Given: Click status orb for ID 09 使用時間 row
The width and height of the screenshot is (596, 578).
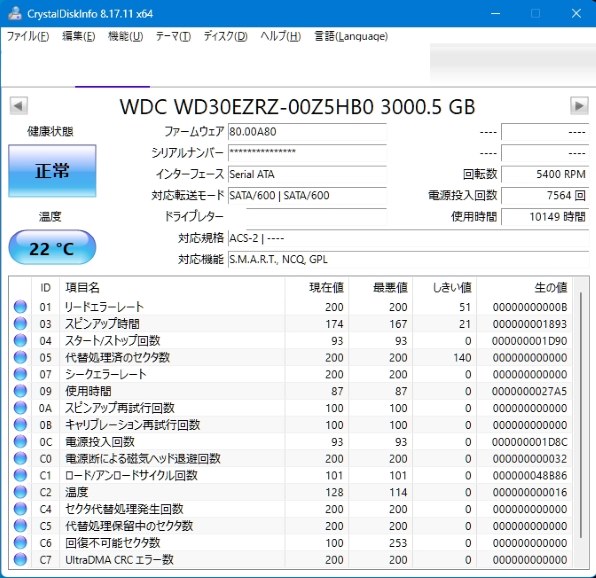Looking at the screenshot, I should [x=20, y=391].
